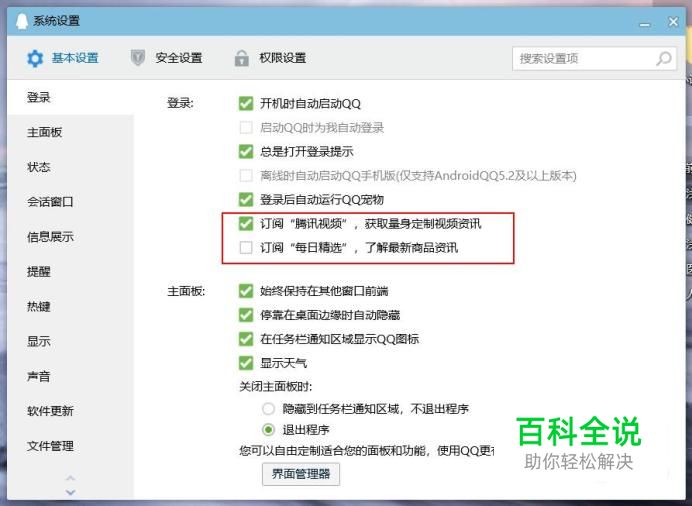Click the lock icon for 权限设置
692x506 pixels.
[x=241, y=58]
